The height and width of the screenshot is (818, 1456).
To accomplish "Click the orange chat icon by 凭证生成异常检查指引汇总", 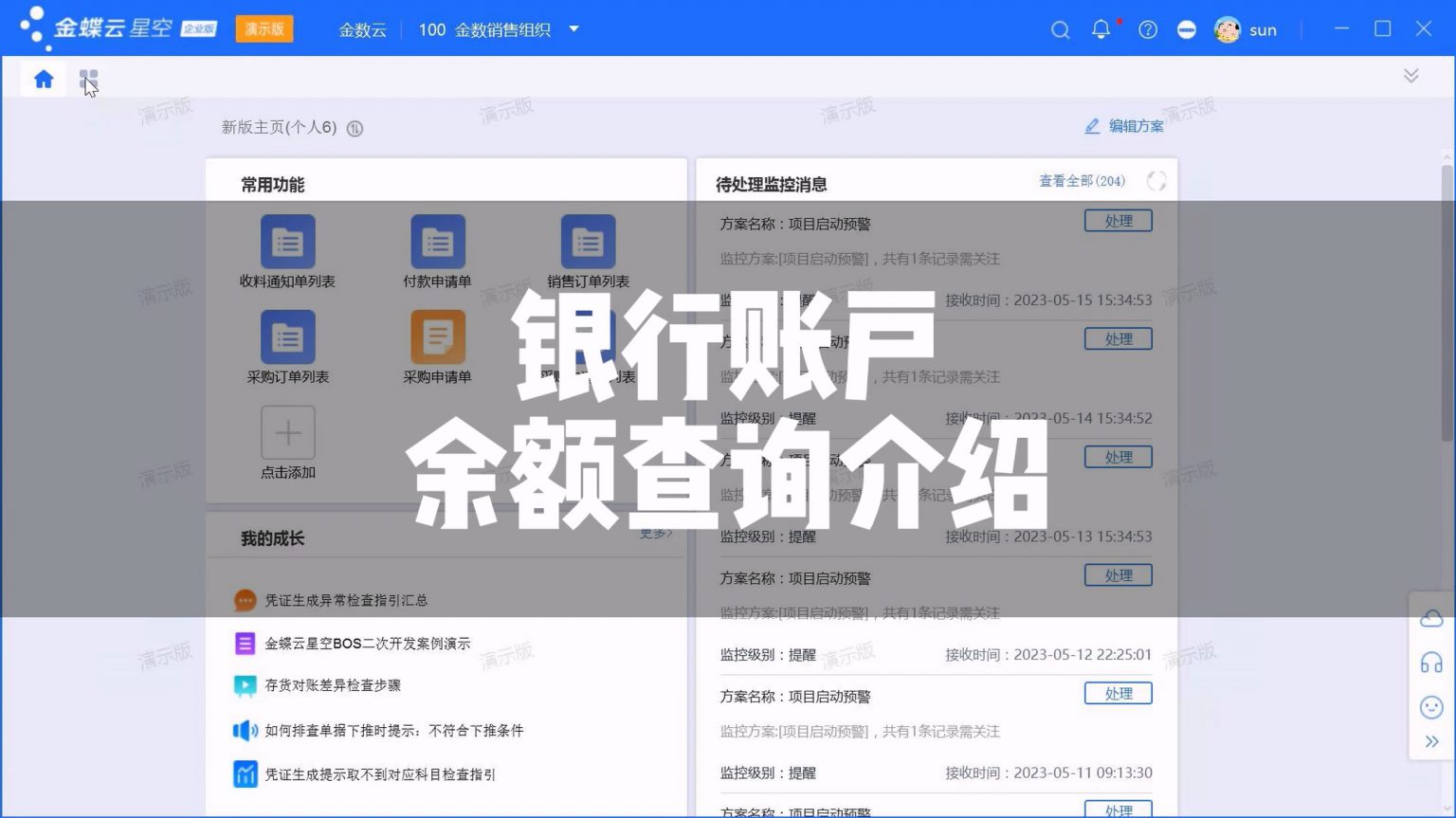I will (x=245, y=600).
